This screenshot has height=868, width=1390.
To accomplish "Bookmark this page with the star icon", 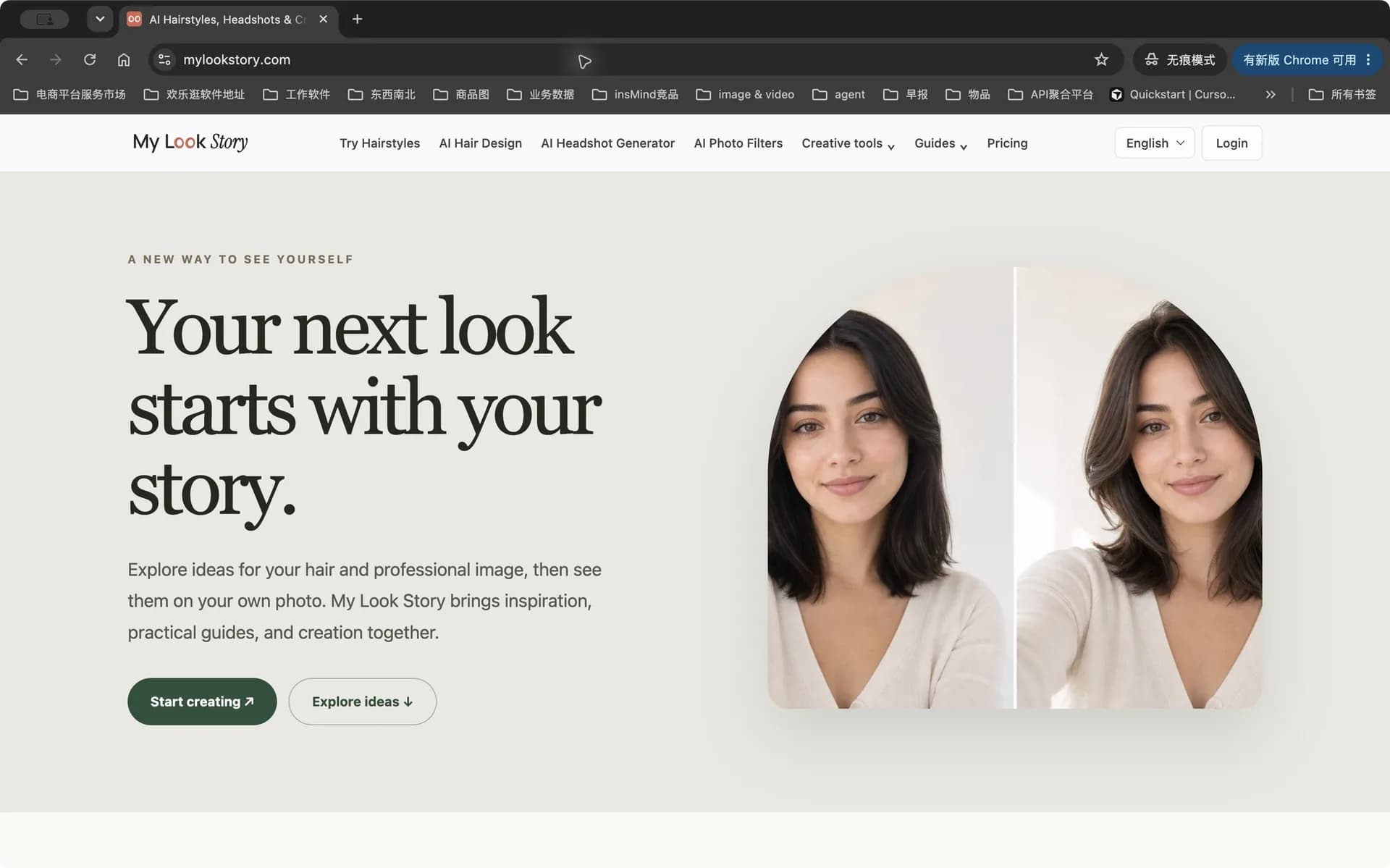I will pyautogui.click(x=1101, y=59).
